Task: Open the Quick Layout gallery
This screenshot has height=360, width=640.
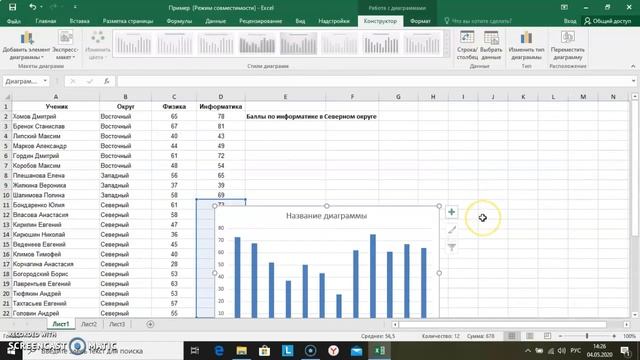Action: [x=65, y=46]
